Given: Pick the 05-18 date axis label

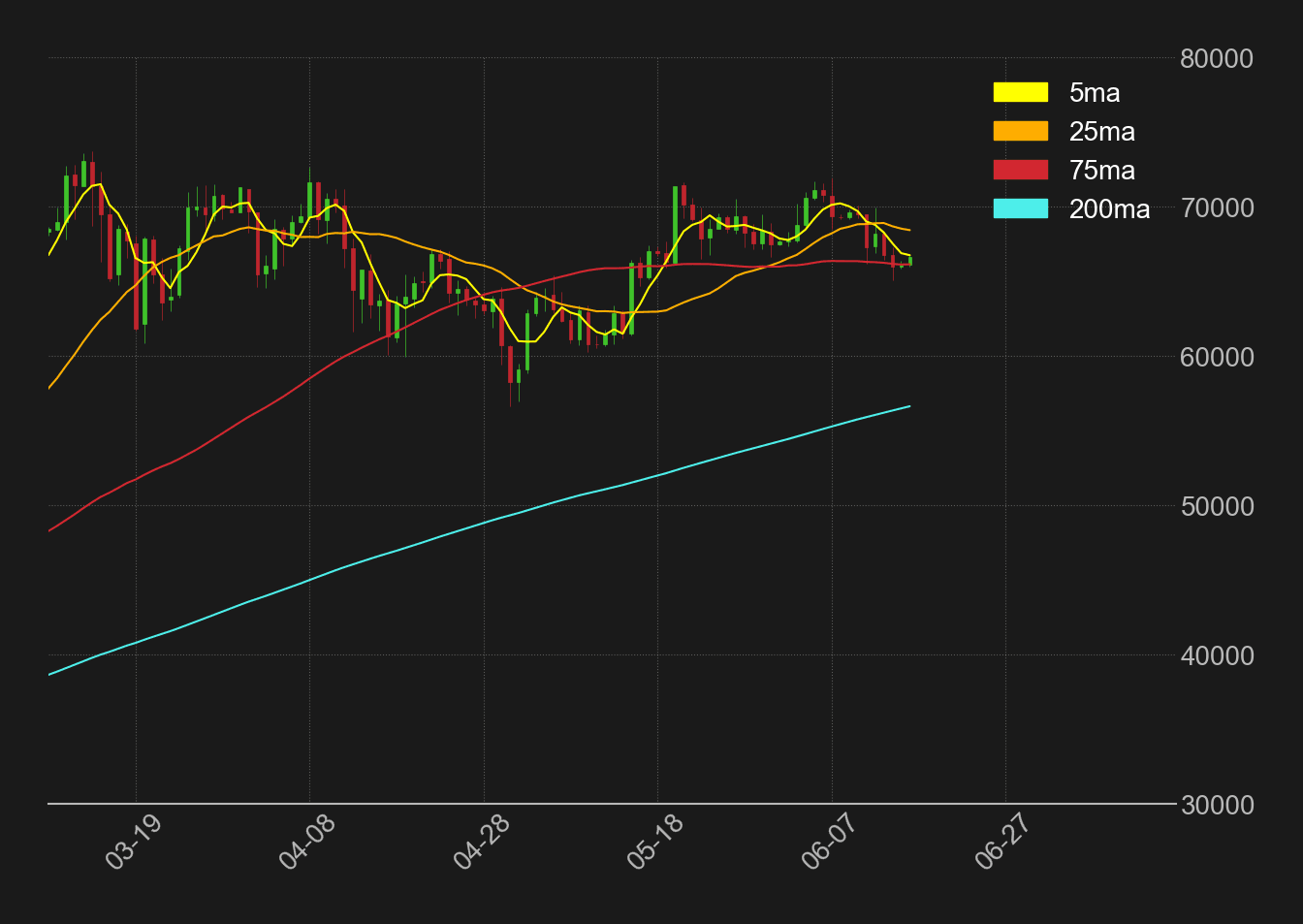Looking at the screenshot, I should click(x=654, y=842).
